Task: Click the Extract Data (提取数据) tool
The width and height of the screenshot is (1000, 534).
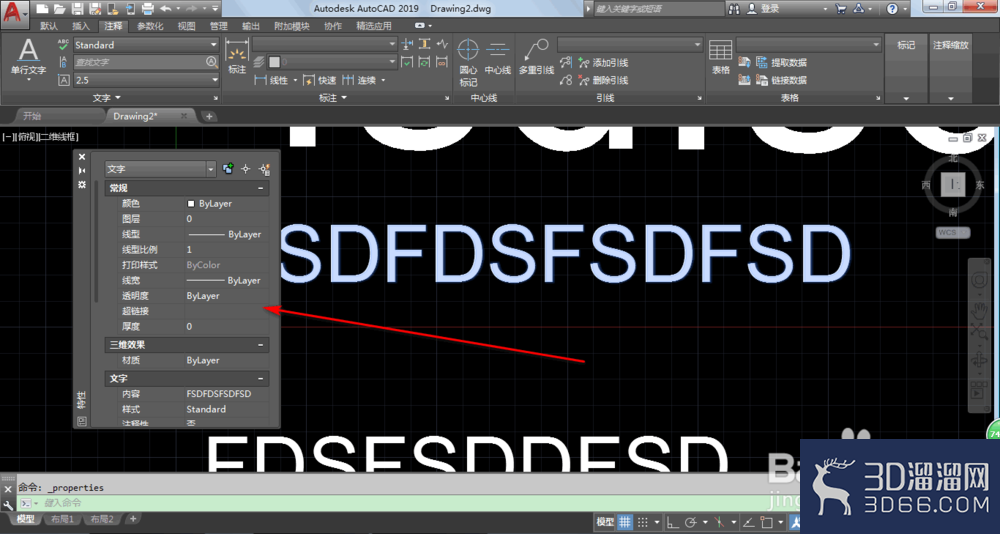Action: click(781, 63)
